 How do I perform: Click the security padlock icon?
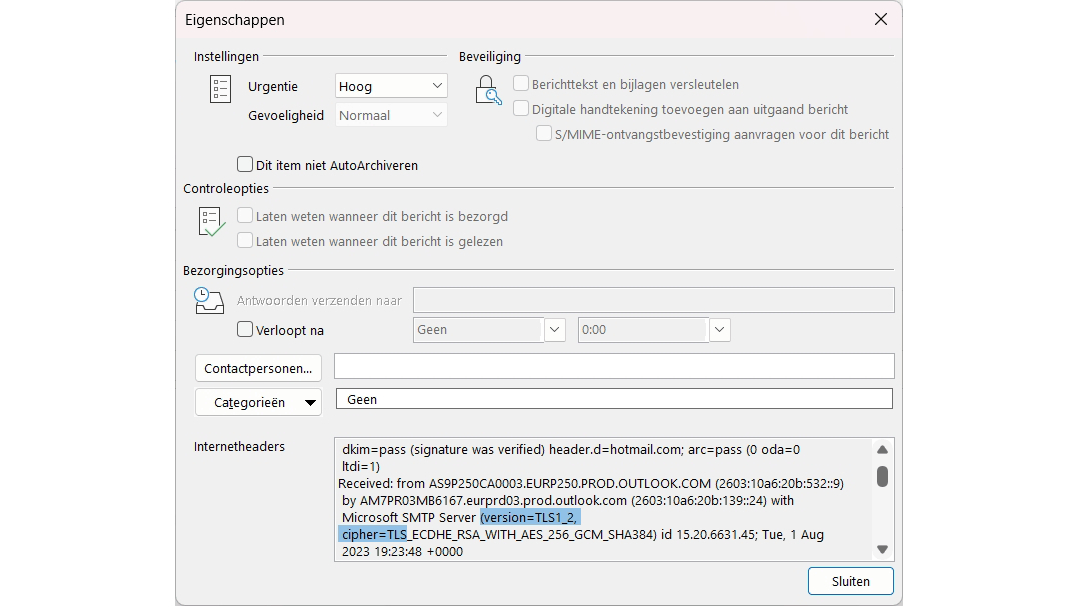coord(488,91)
